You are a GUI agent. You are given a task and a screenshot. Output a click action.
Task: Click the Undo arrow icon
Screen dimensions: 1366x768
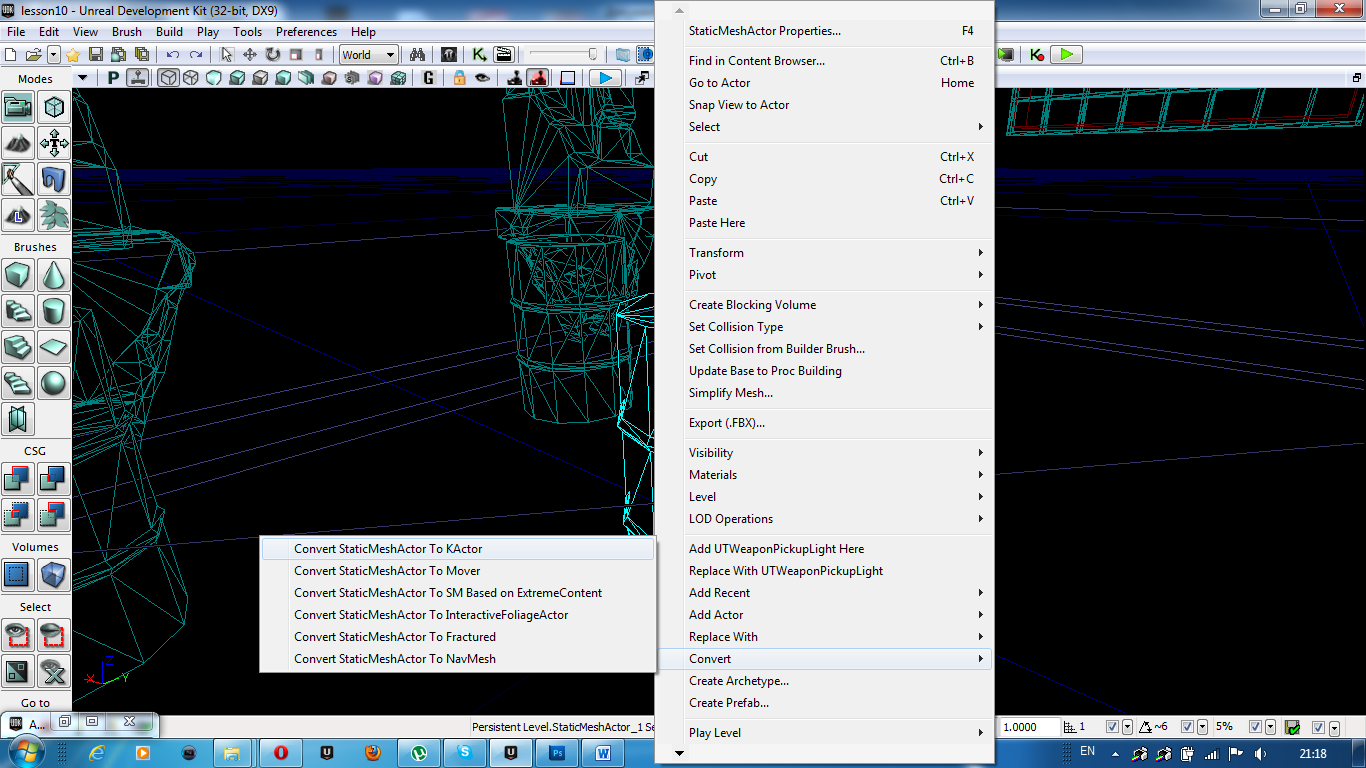[173, 55]
